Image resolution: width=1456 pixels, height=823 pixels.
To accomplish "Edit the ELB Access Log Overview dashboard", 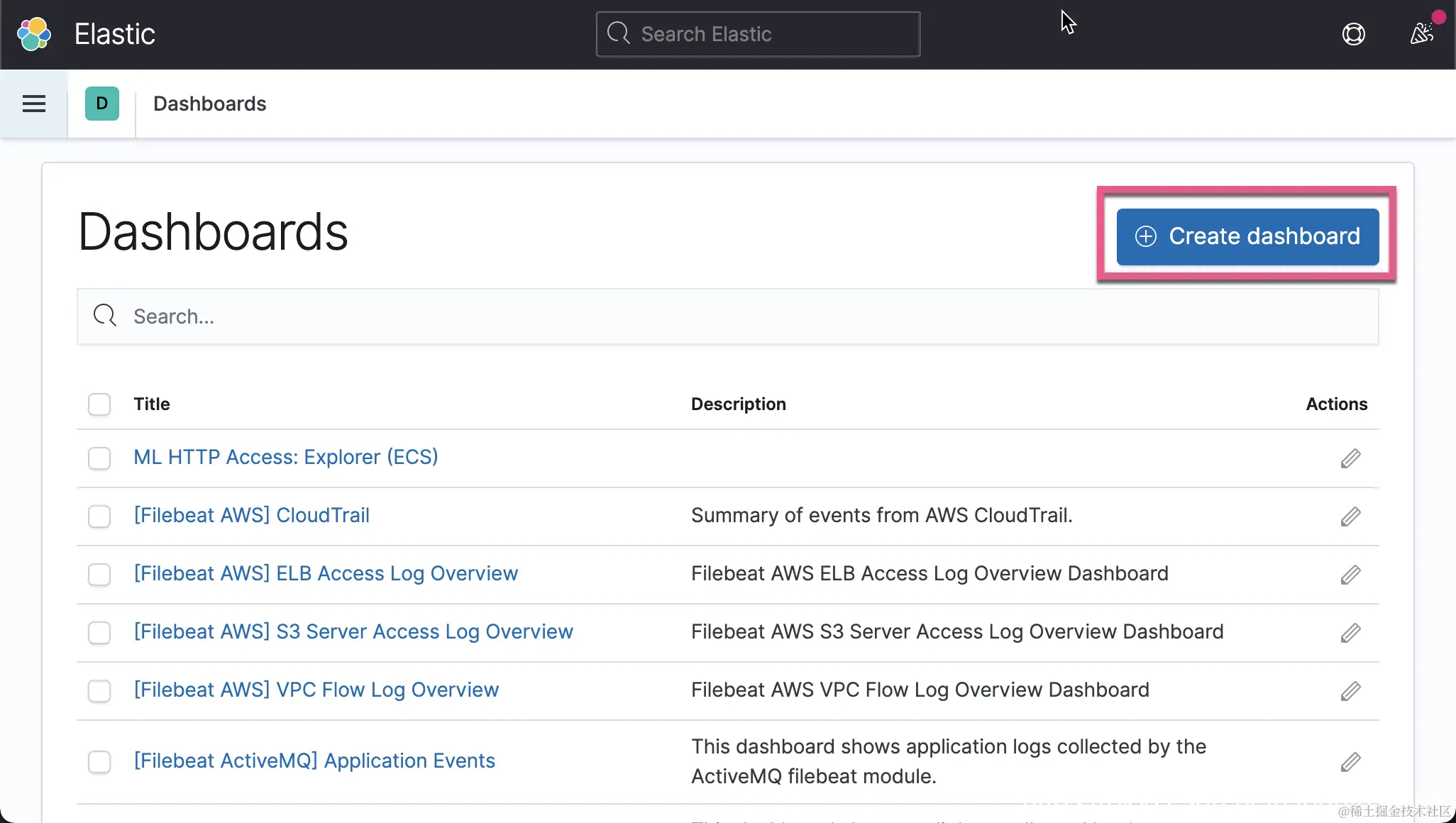I will (x=1350, y=575).
